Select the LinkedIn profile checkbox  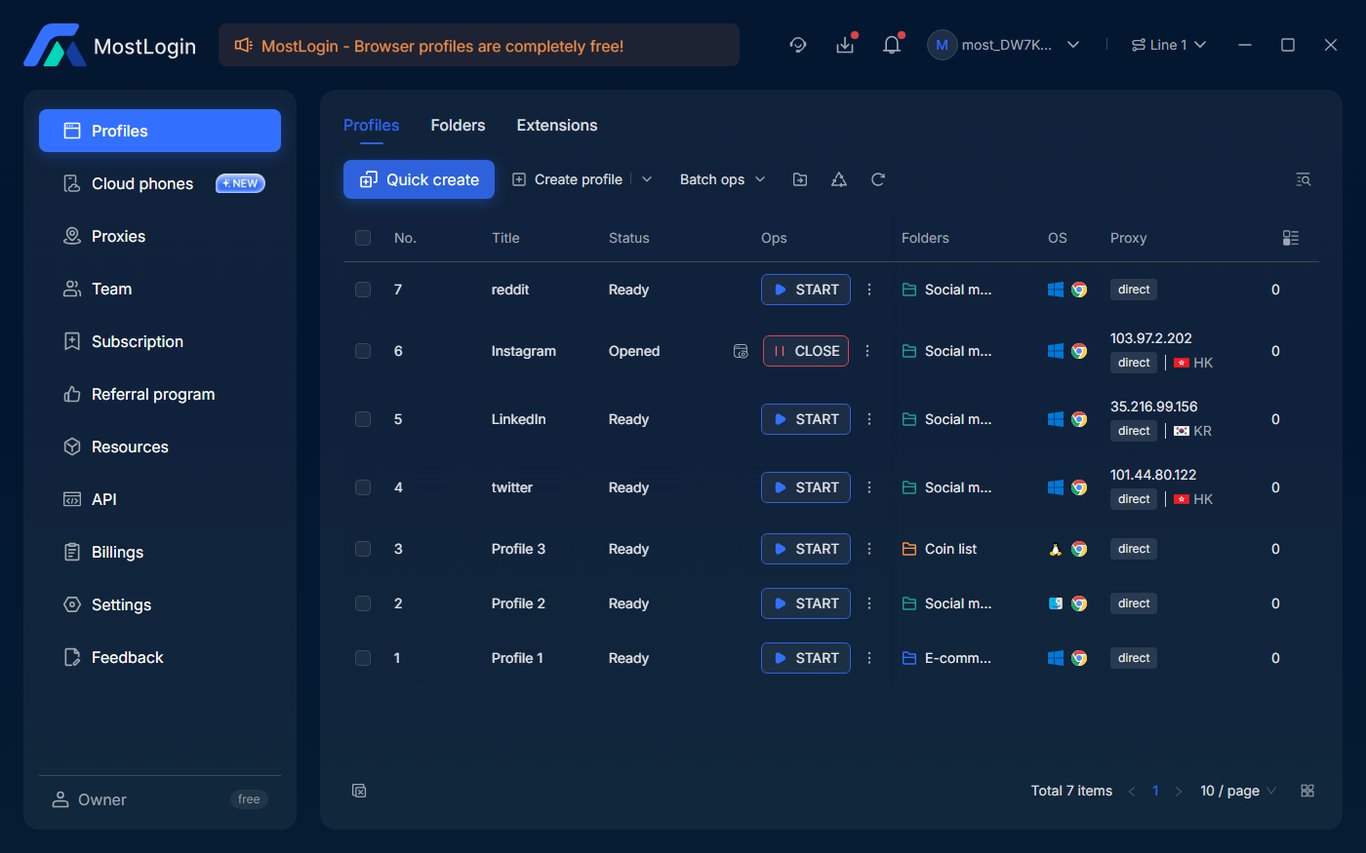(363, 420)
